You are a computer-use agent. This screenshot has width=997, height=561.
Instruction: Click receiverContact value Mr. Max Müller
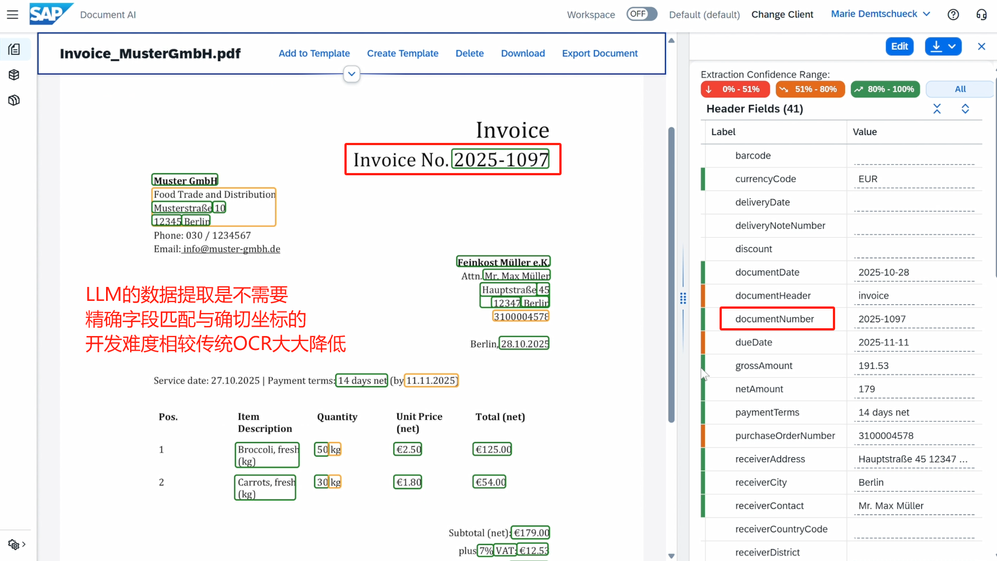click(x=891, y=506)
